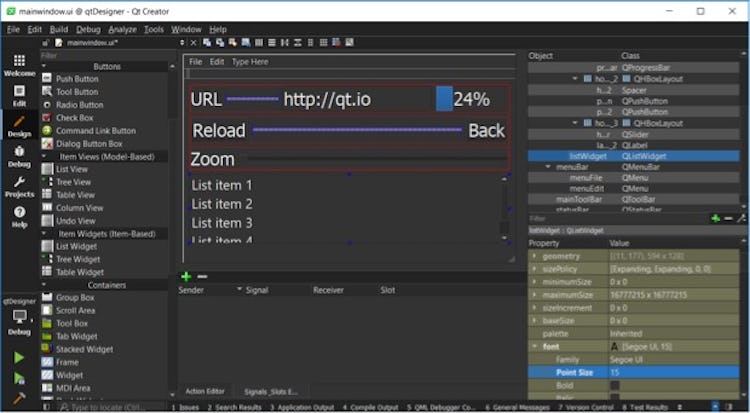
Task: Click minus icon in property editor
Action: (728, 218)
